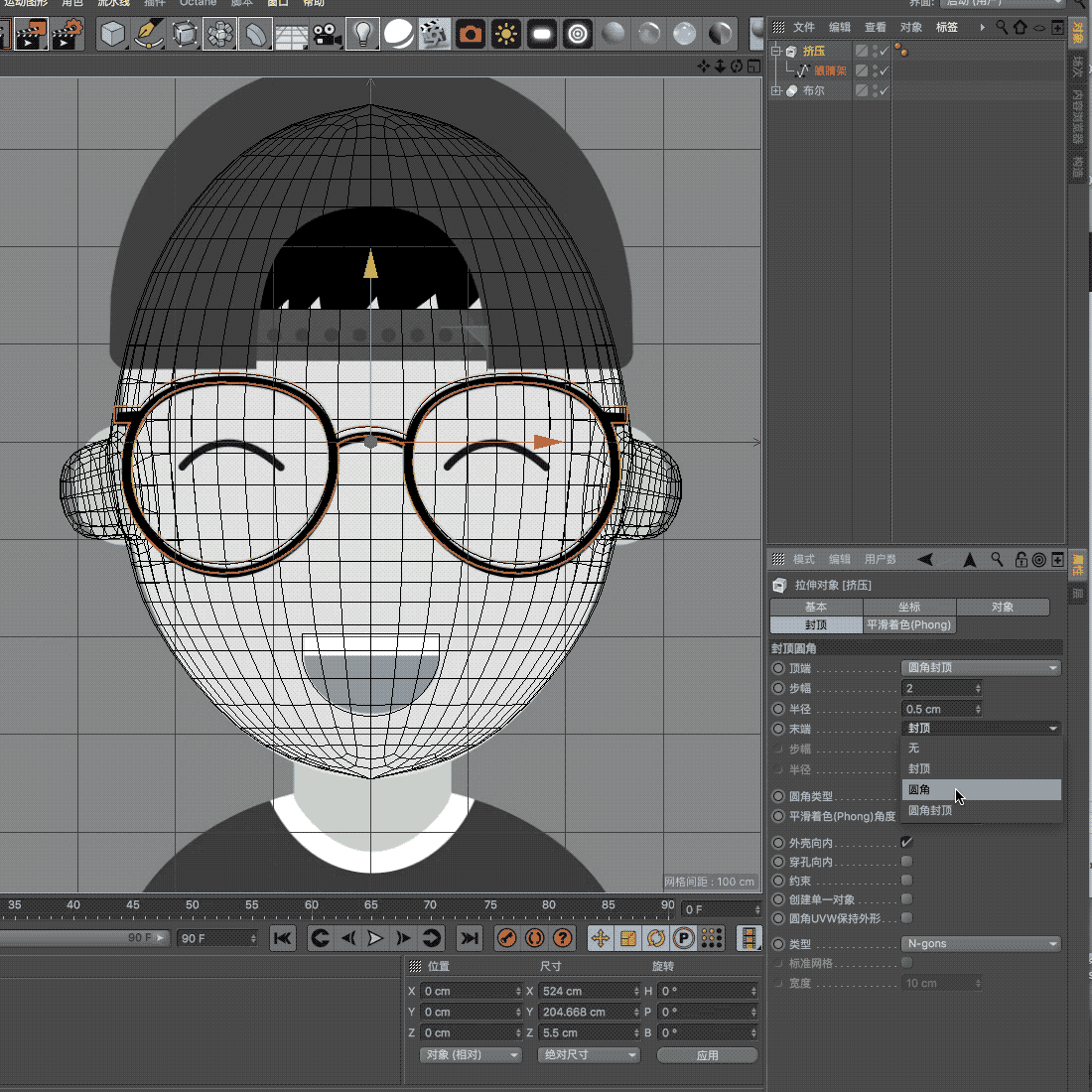Click the Camera object icon
This screenshot has height=1092, width=1092.
click(x=326, y=35)
